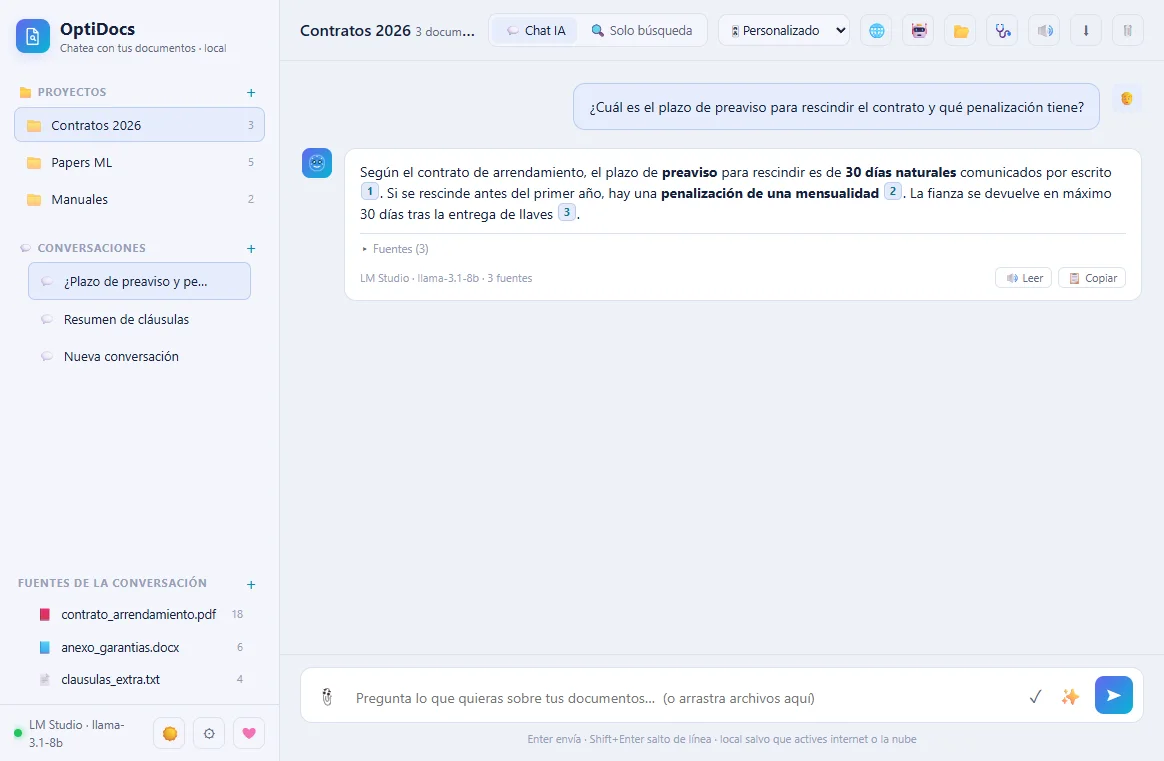Add a new project with plus icon
This screenshot has height=761, width=1164.
pos(251,93)
